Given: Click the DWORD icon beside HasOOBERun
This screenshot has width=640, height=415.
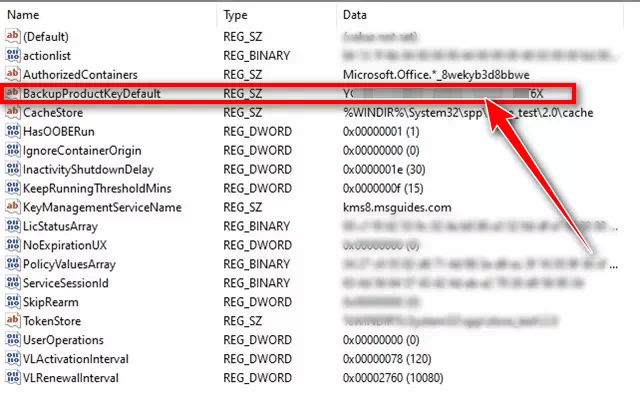Looking at the screenshot, I should click(x=13, y=131).
